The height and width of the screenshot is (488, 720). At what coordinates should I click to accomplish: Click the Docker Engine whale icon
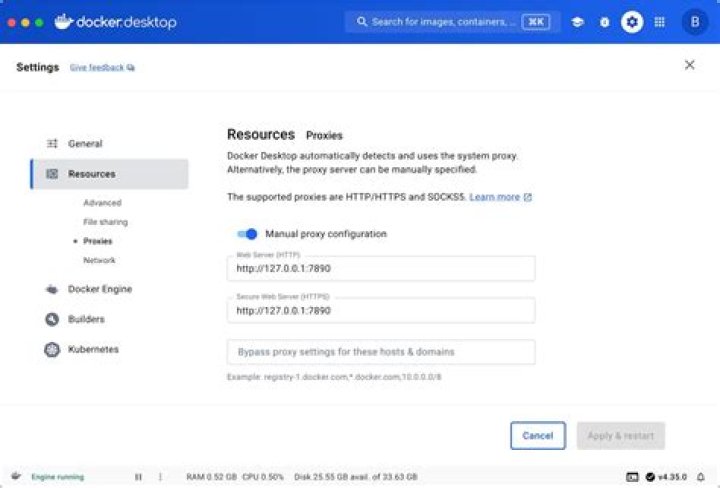pyautogui.click(x=52, y=289)
